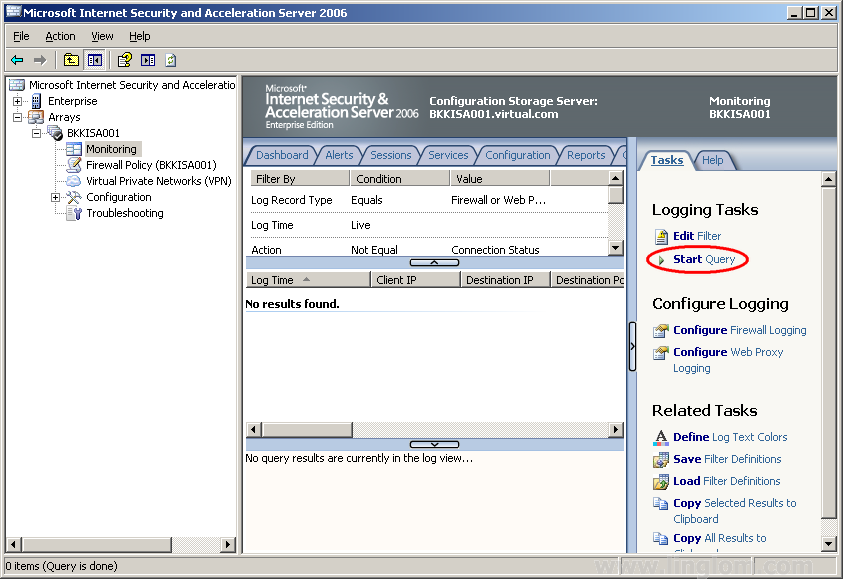The width and height of the screenshot is (843, 579).
Task: Click the Configure Web Proxy Logging icon
Action: click(x=661, y=353)
